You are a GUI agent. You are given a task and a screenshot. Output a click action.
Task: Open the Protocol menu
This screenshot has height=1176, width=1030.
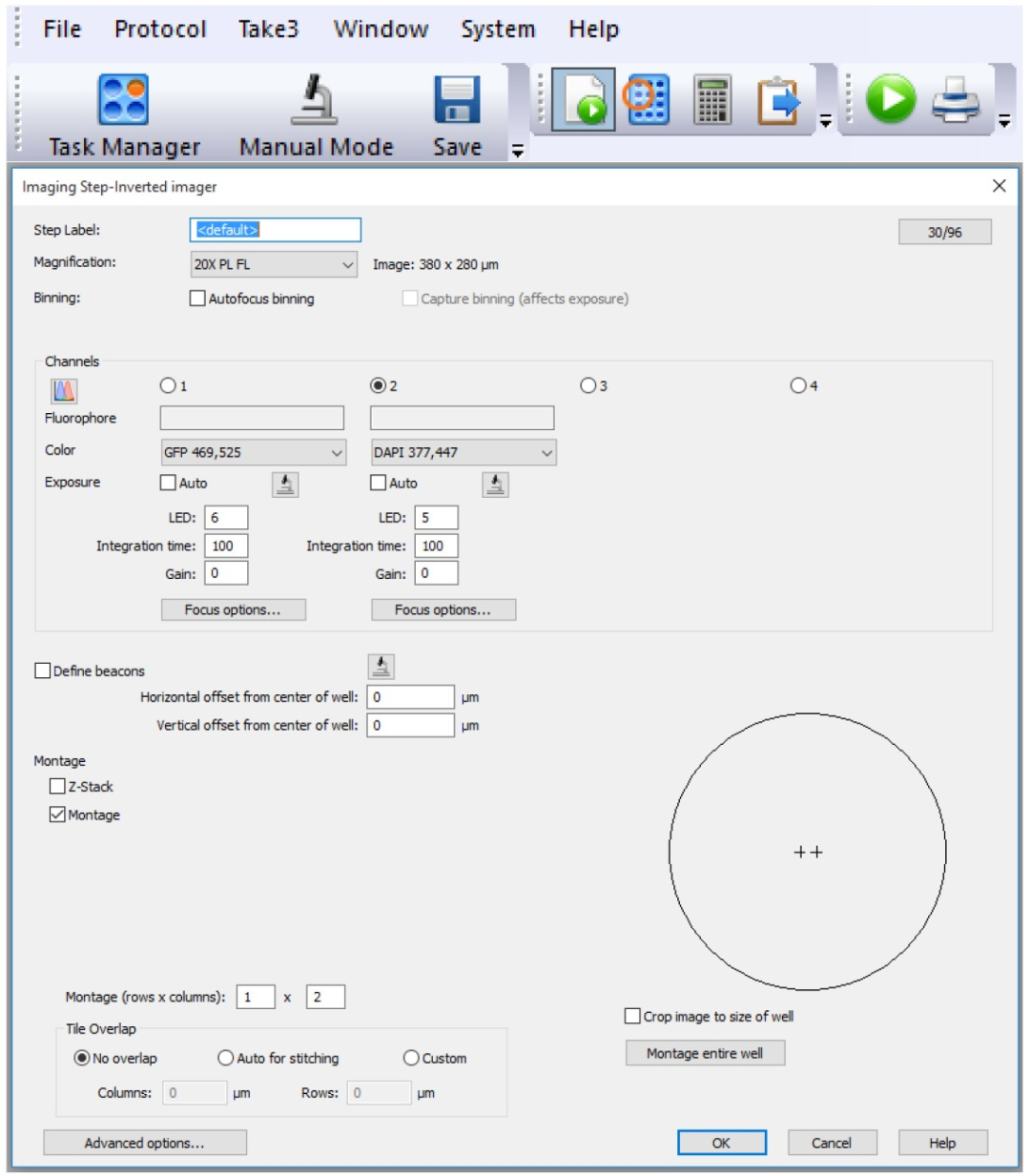[x=160, y=30]
